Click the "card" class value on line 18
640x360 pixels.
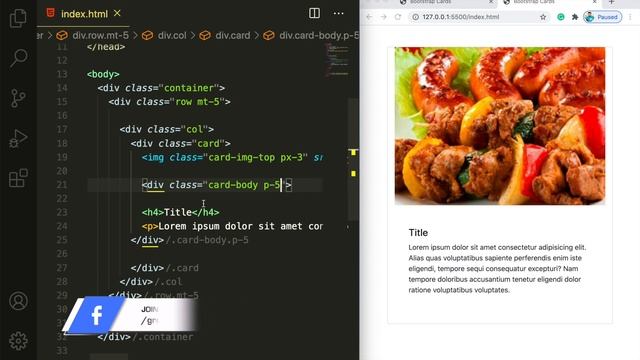click(x=208, y=144)
